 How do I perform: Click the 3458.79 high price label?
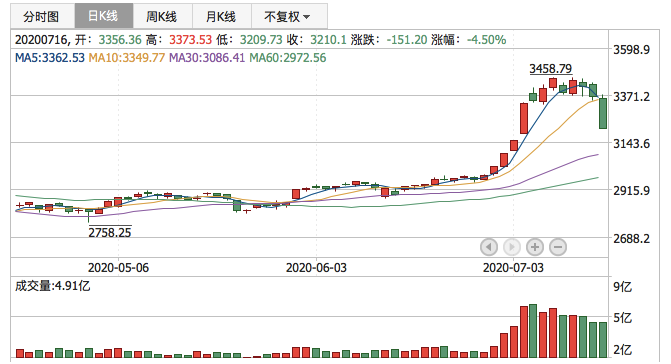click(x=550, y=68)
